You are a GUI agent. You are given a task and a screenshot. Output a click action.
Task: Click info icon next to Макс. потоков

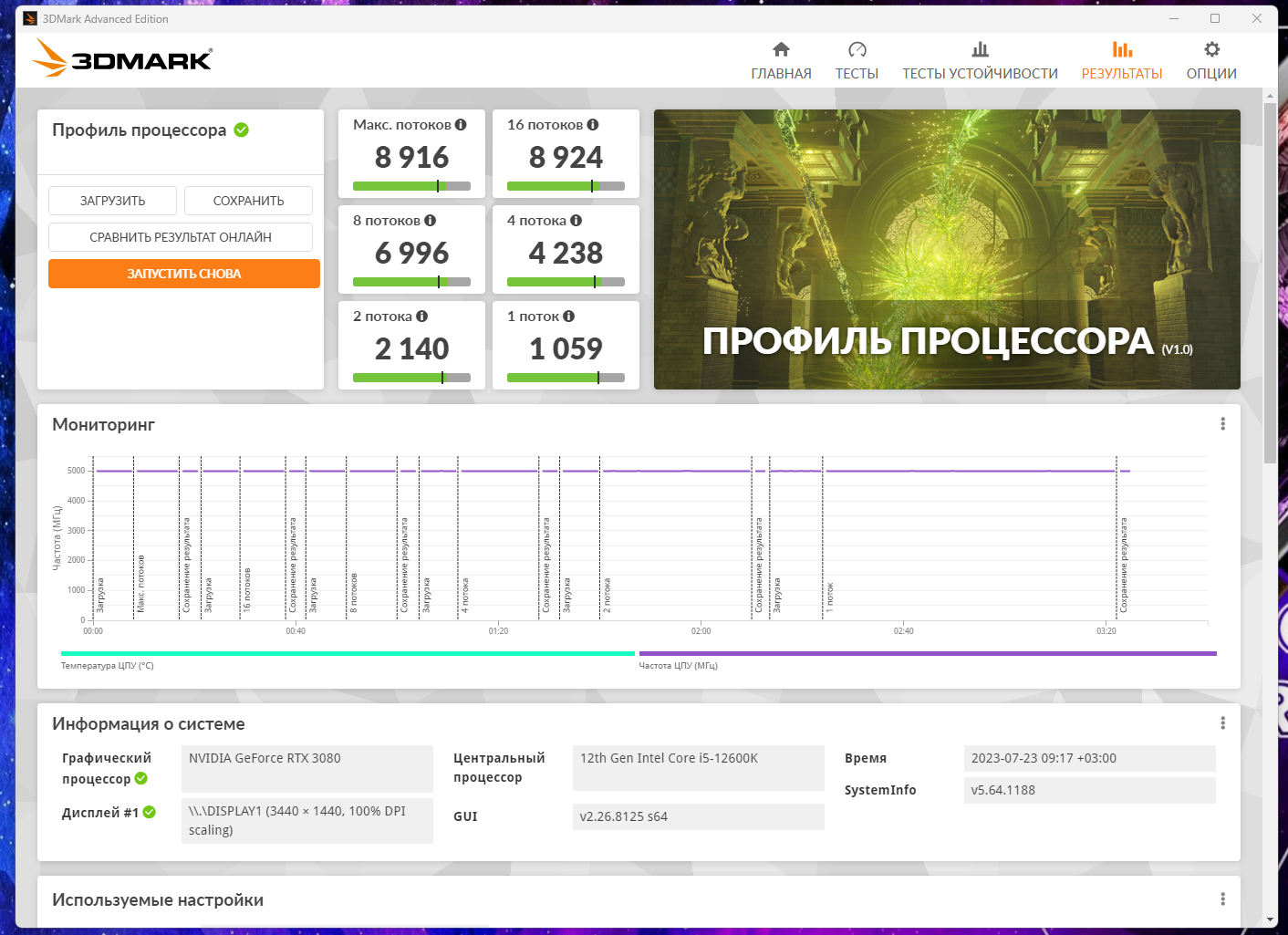(x=461, y=124)
